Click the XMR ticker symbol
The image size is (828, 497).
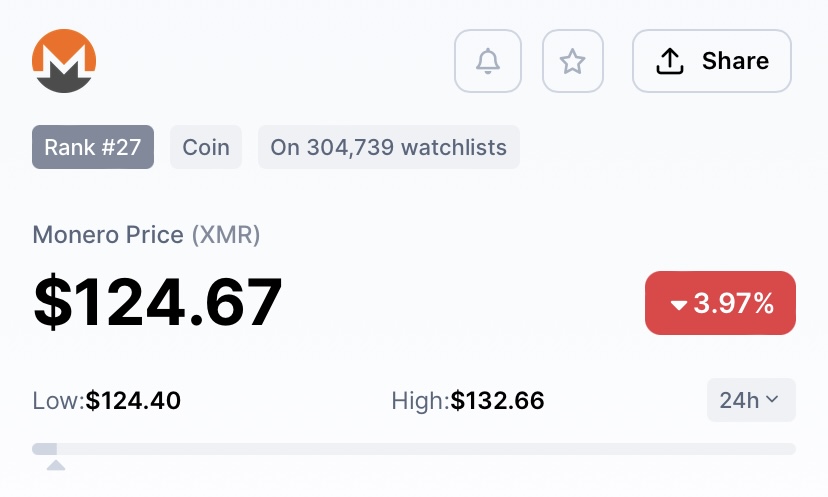(x=225, y=235)
